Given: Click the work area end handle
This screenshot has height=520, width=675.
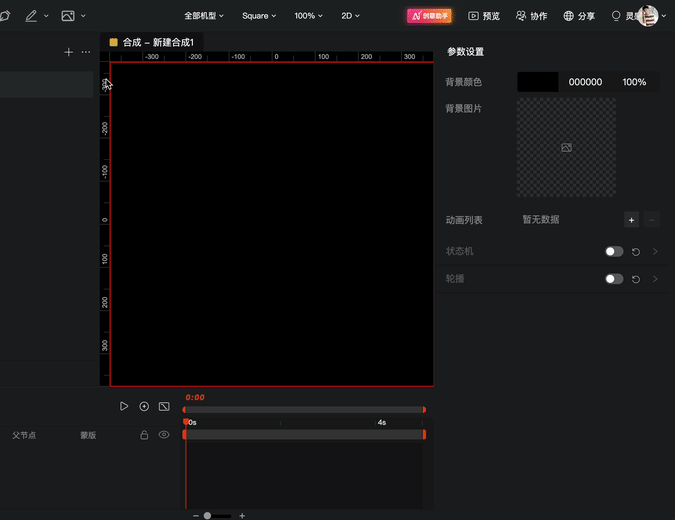Looking at the screenshot, I should 424,409.
